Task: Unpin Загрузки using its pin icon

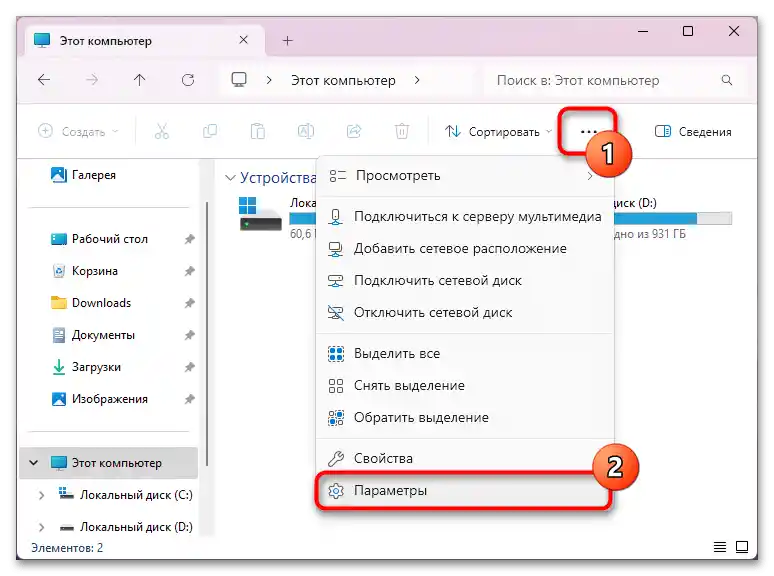Action: click(x=190, y=367)
